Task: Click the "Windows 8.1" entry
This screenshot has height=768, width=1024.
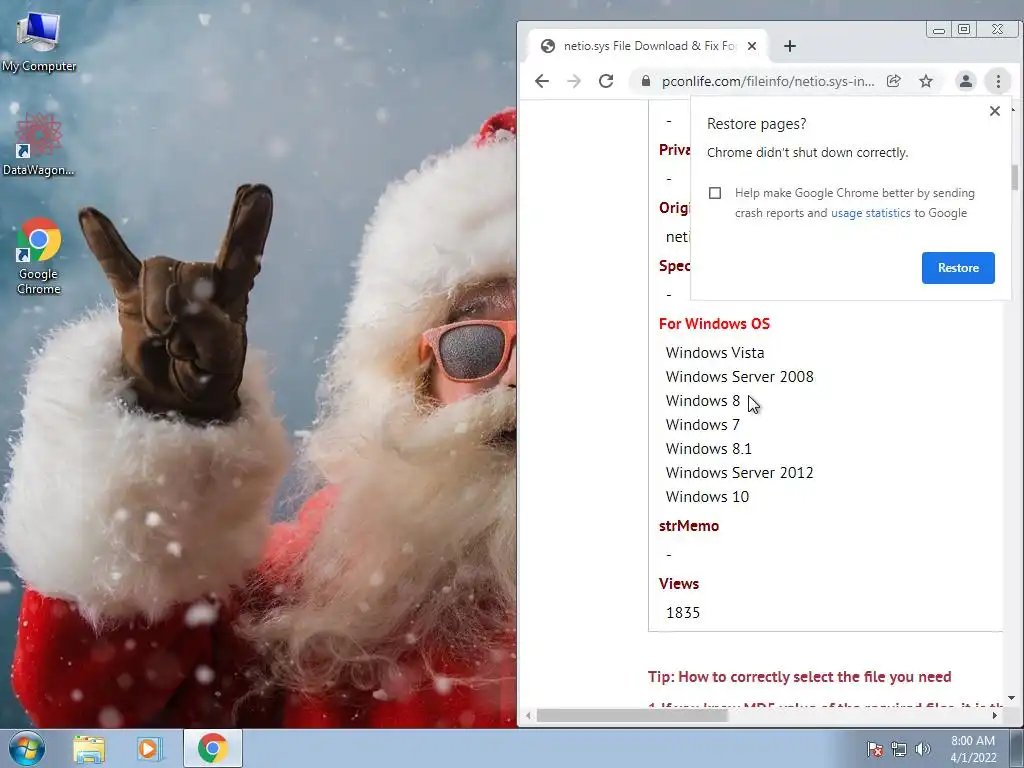Action: pyautogui.click(x=709, y=449)
